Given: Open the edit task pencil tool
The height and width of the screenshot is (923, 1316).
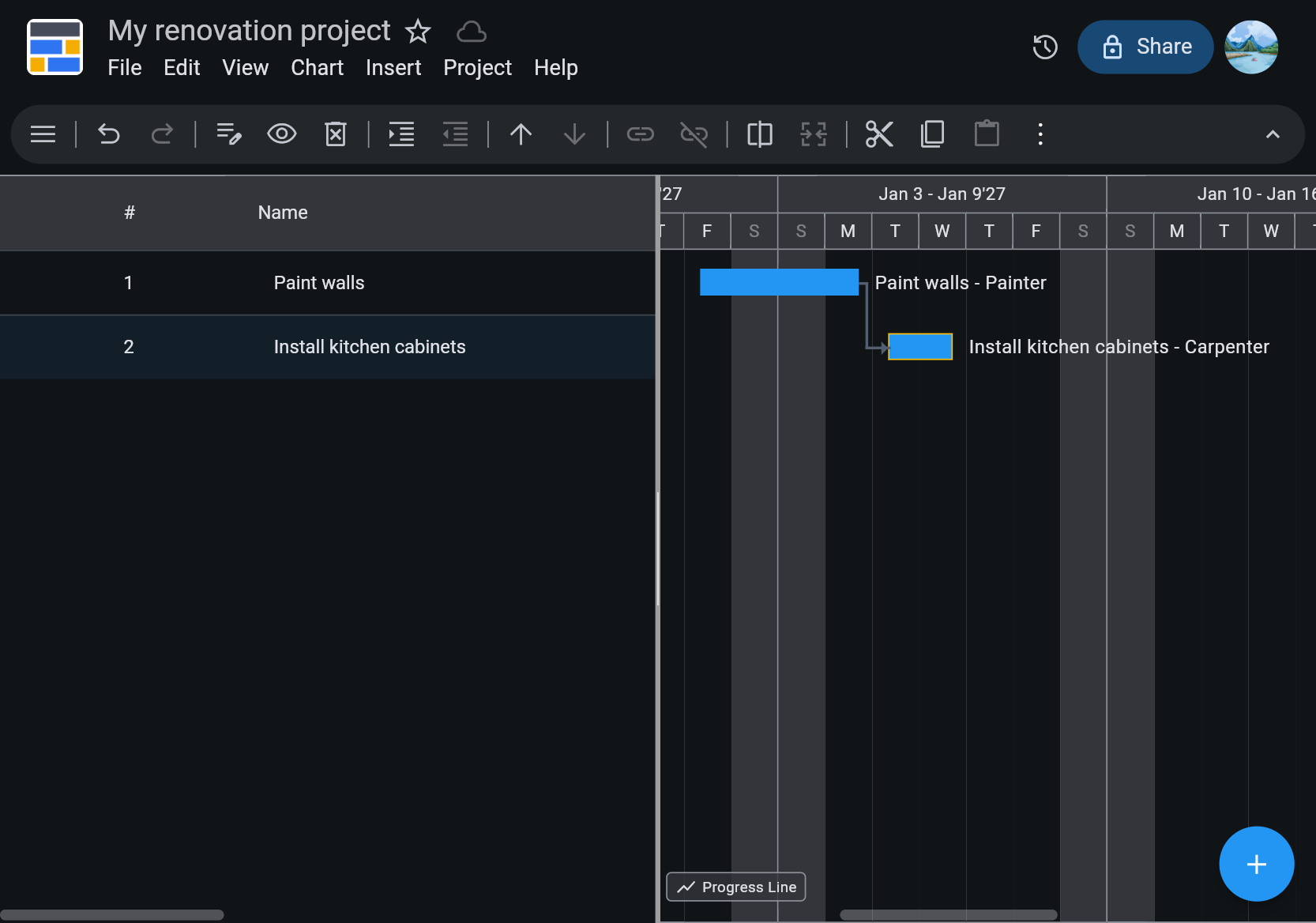Looking at the screenshot, I should [x=229, y=134].
